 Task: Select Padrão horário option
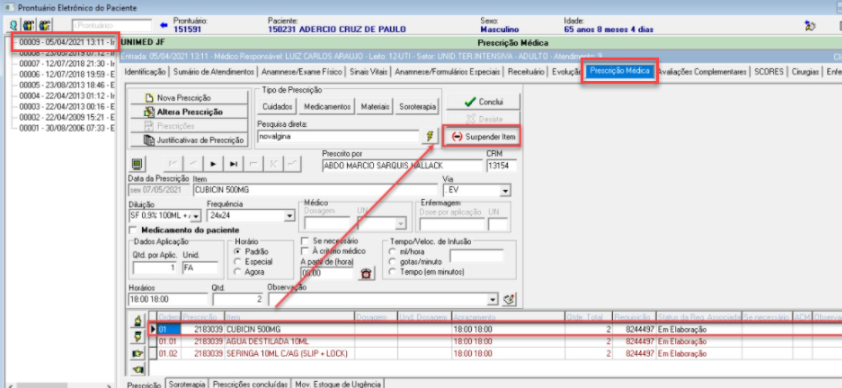(238, 251)
